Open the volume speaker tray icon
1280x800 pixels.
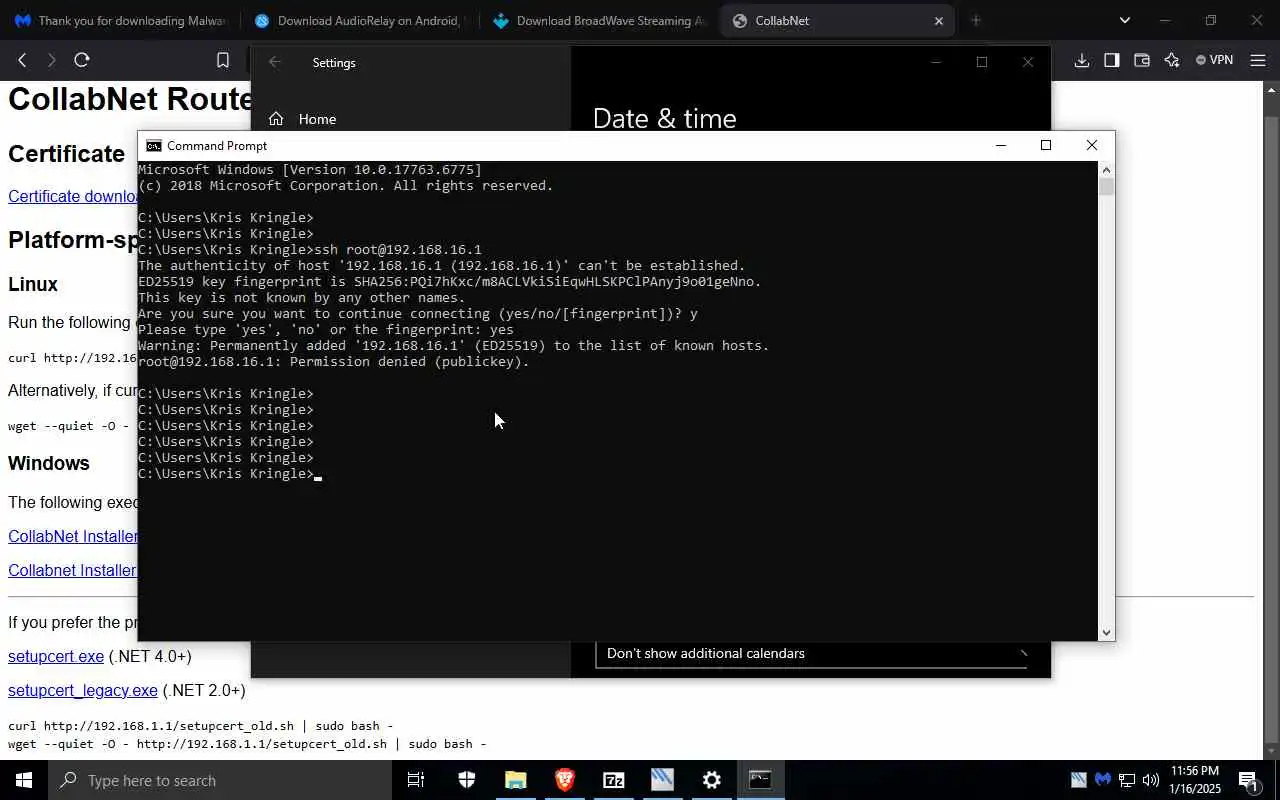(x=1151, y=780)
